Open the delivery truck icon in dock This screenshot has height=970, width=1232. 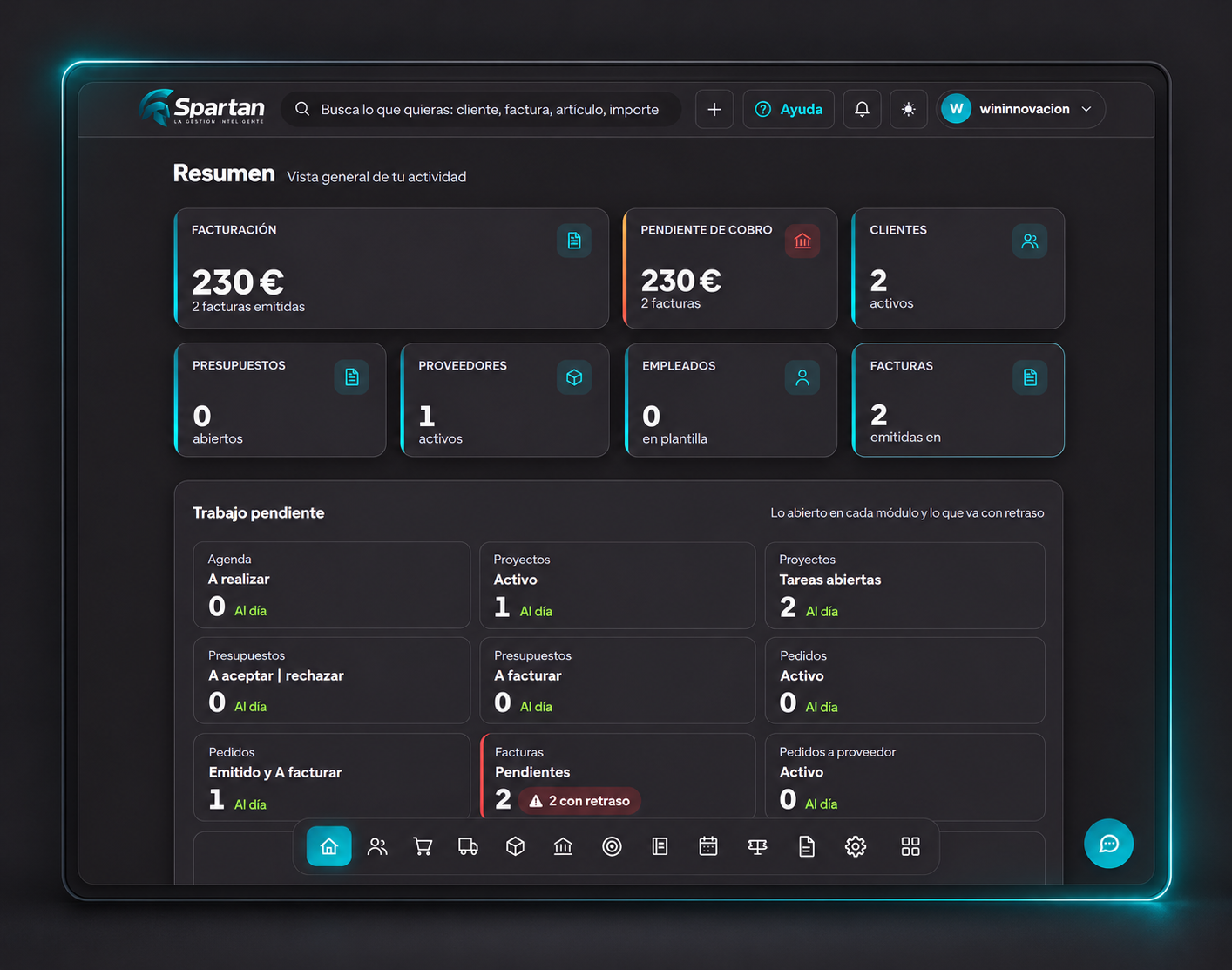coord(468,846)
